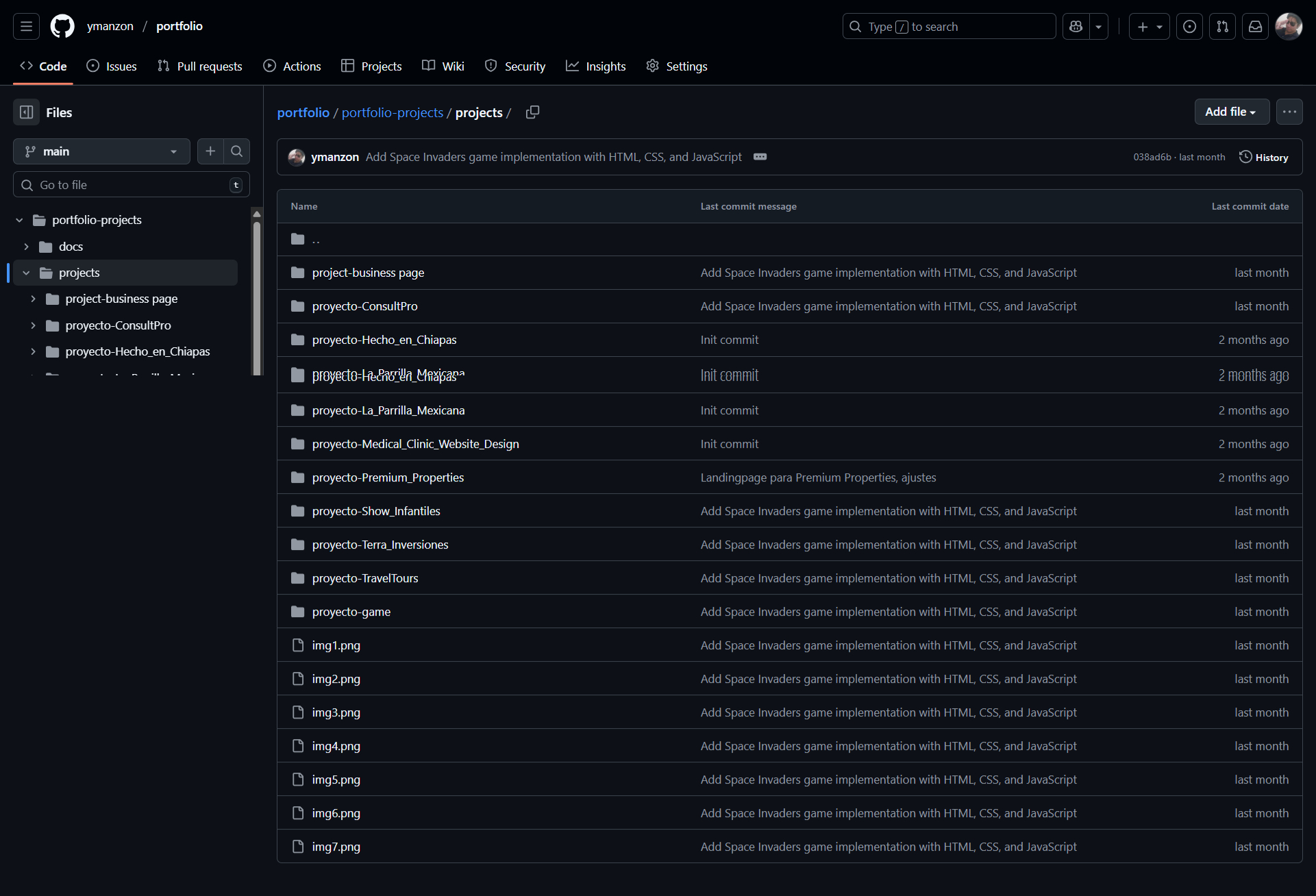Open Copilot chat icon

click(x=1076, y=27)
